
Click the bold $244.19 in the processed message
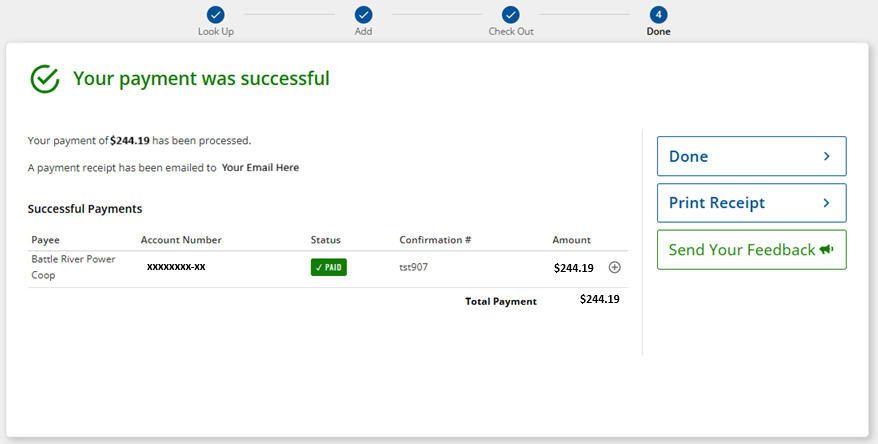(x=130, y=141)
